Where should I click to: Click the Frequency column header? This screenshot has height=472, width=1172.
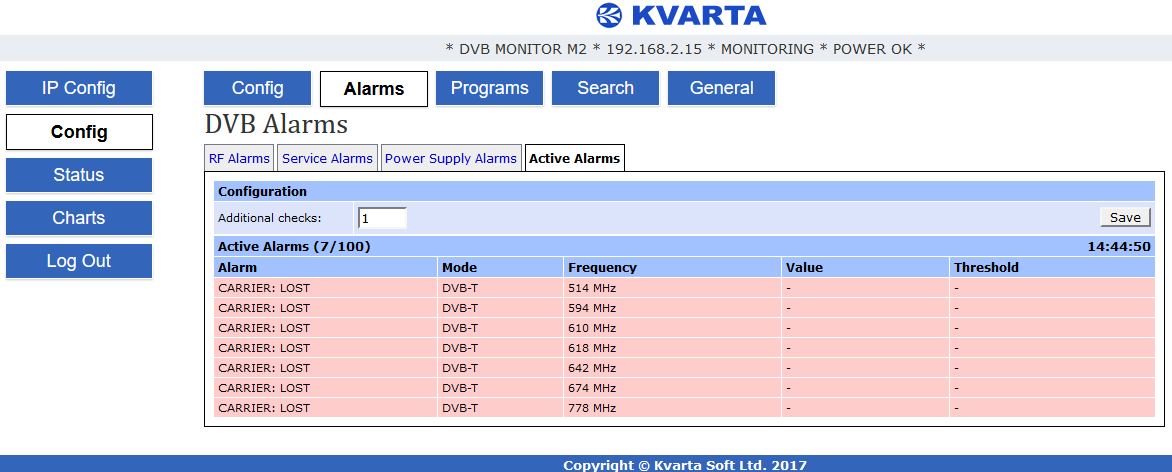click(673, 268)
